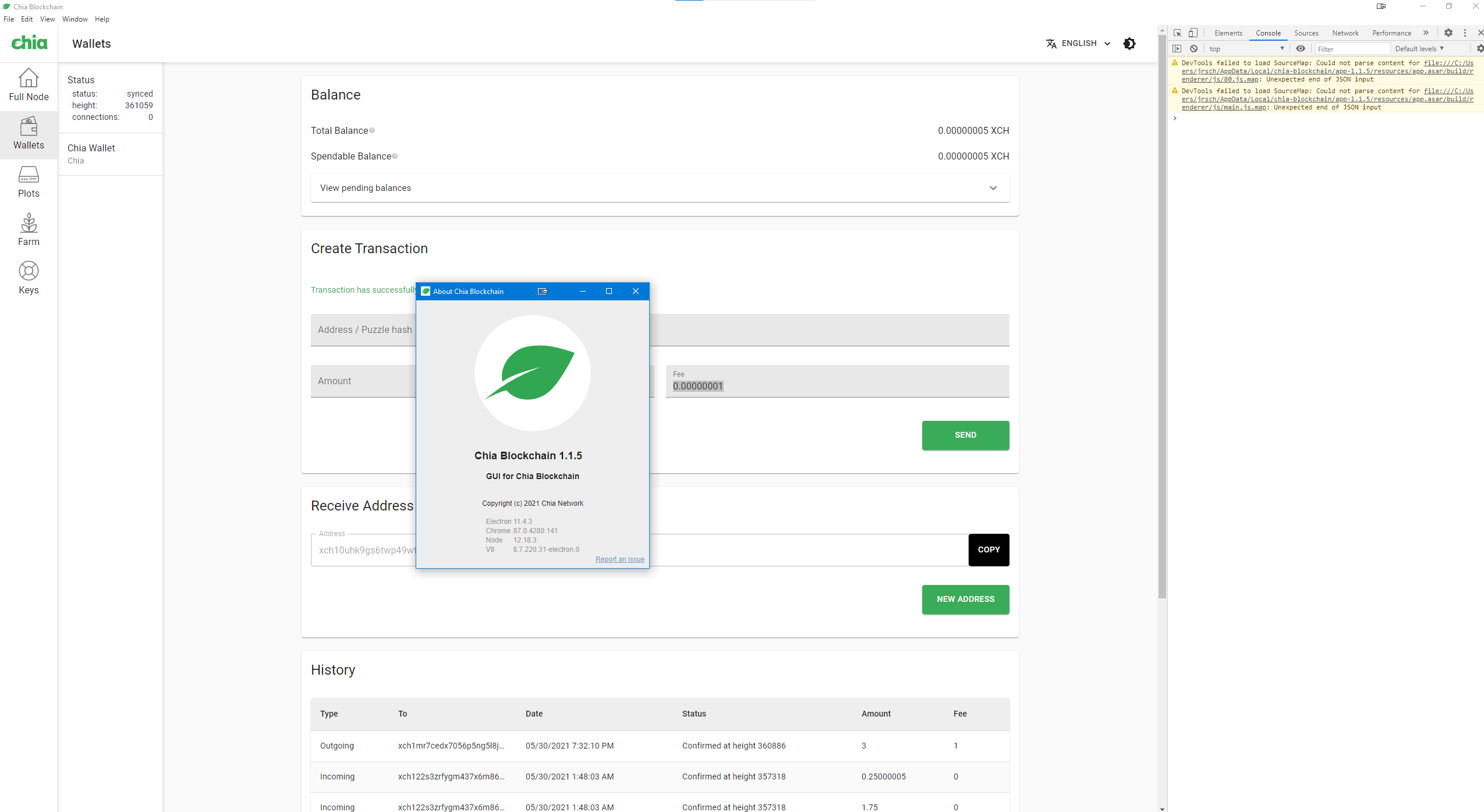The height and width of the screenshot is (812, 1484).
Task: Switch to Network tab in DevTools
Action: (x=1345, y=33)
